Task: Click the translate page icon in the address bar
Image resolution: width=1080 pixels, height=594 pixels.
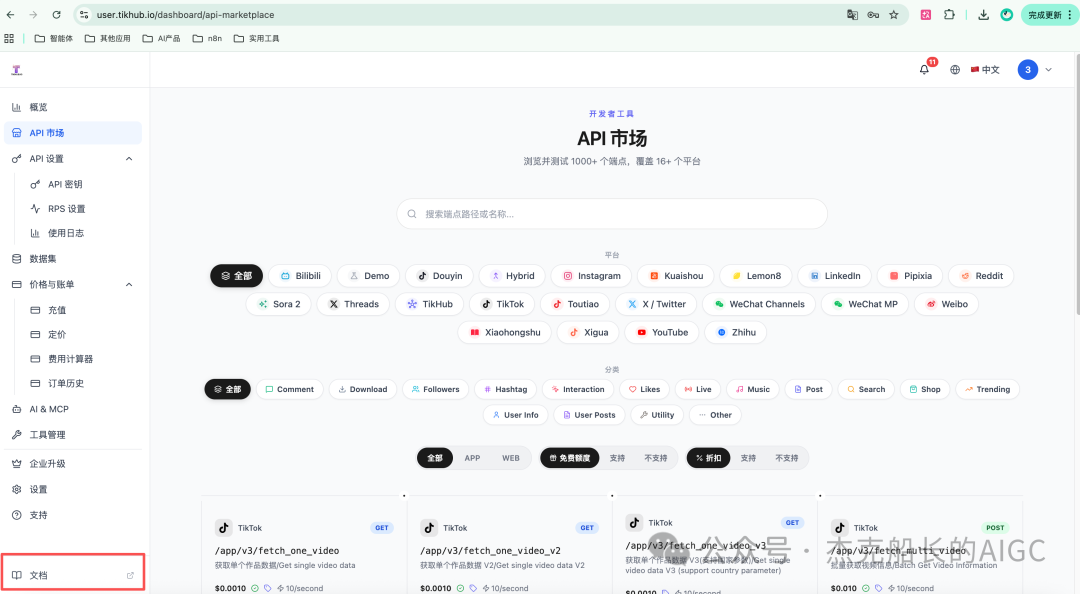Action: tap(852, 14)
